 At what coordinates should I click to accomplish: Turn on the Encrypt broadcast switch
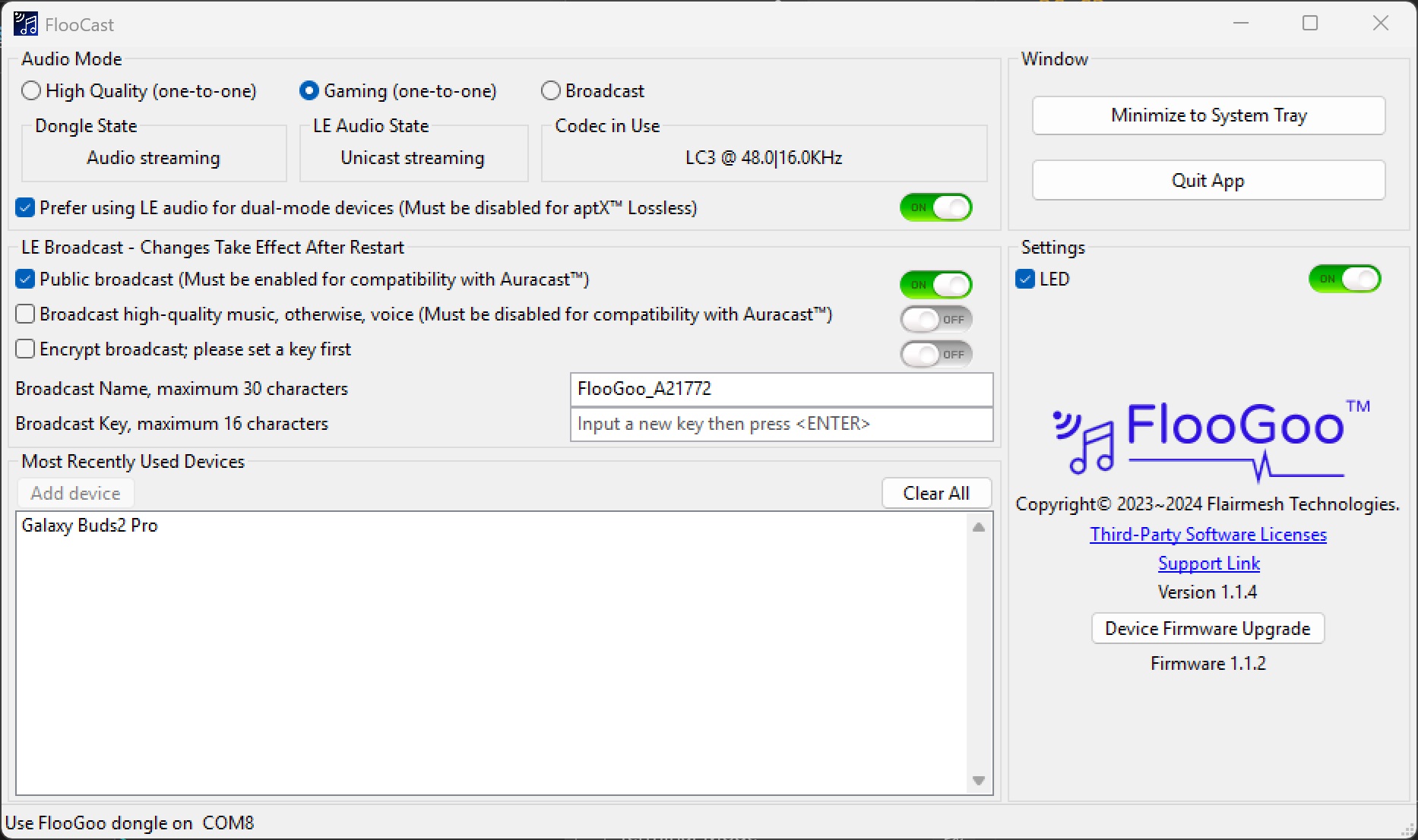[936, 355]
